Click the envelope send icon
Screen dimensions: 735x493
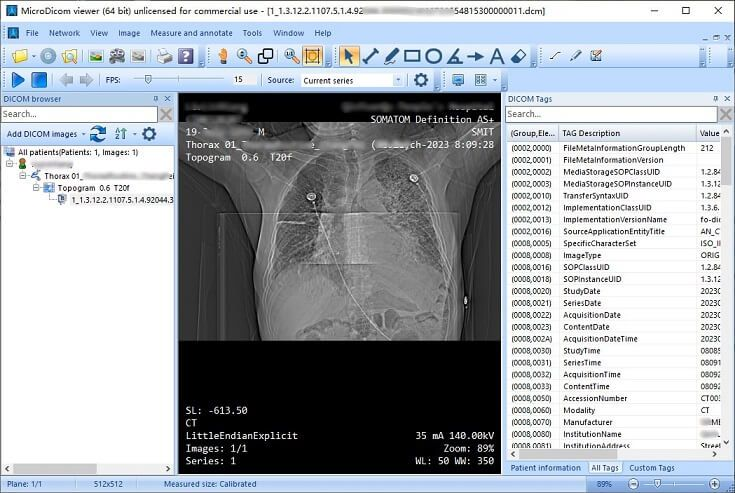(x=138, y=56)
